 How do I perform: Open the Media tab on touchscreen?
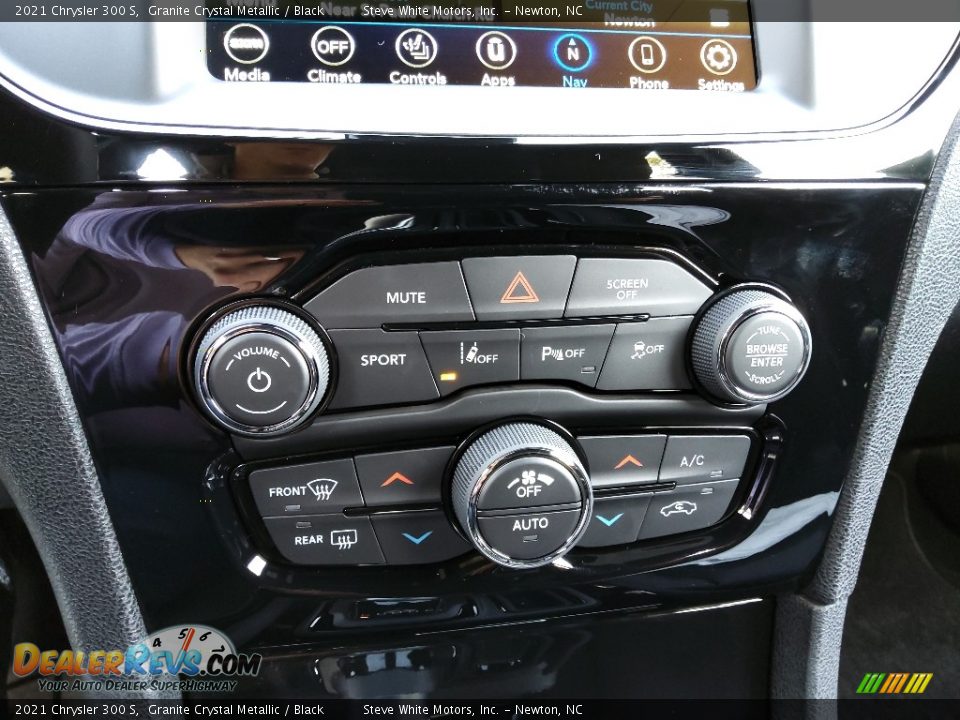pos(247,54)
